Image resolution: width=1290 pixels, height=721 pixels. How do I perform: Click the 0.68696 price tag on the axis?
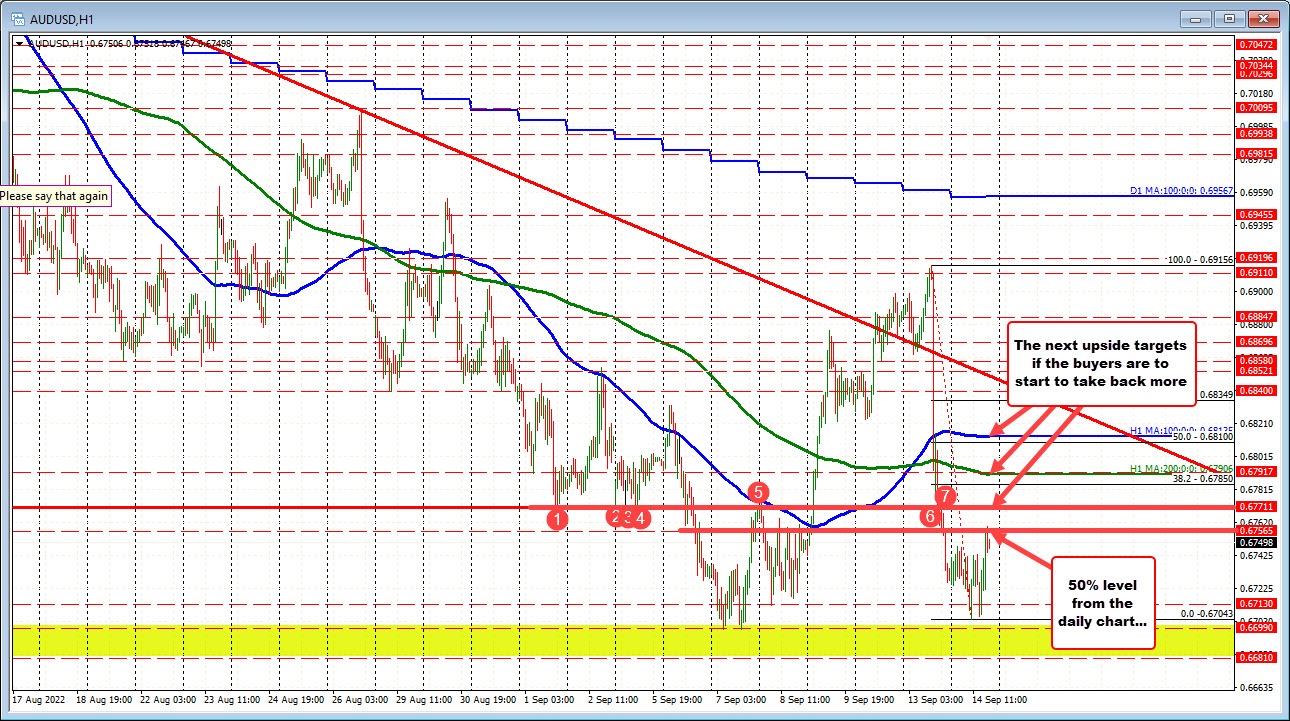pyautogui.click(x=1258, y=341)
